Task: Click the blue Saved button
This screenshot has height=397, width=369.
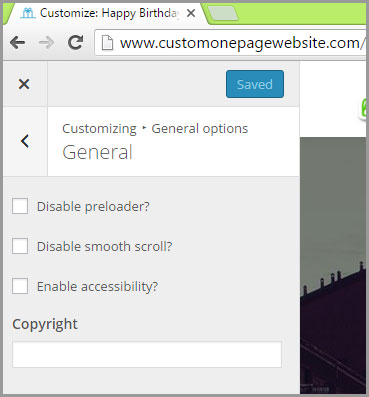Action: pos(255,84)
